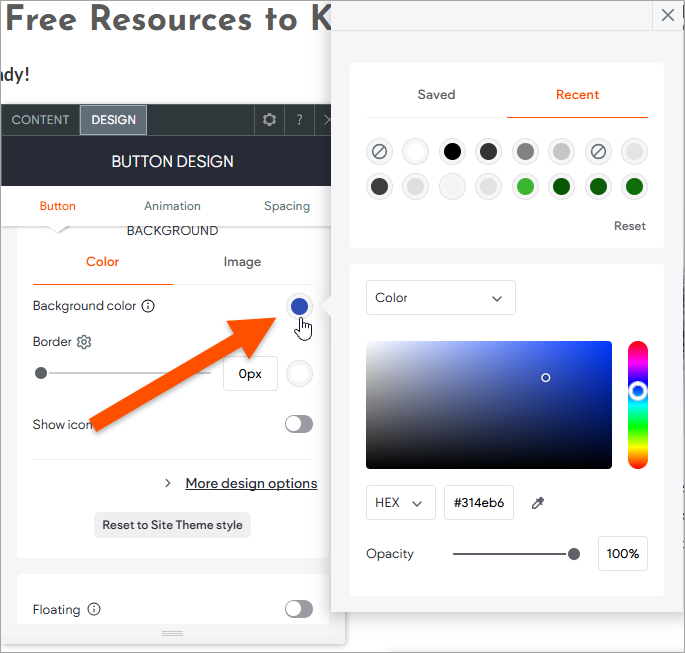Click the Background color info icon
685x653 pixels.
(x=148, y=306)
